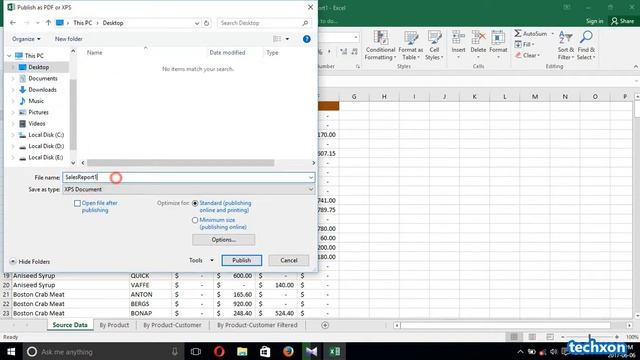The image size is (640, 360).
Task: Select Minimum size optimization radio button
Action: pyautogui.click(x=195, y=220)
